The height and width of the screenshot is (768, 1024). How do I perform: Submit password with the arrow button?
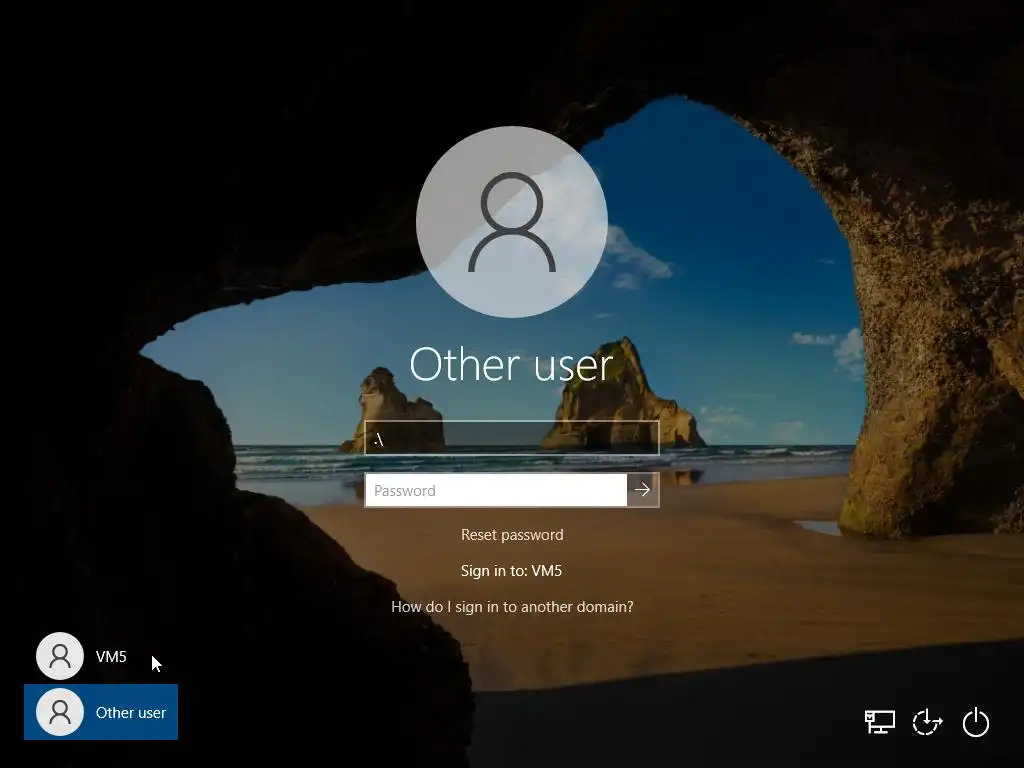click(643, 490)
